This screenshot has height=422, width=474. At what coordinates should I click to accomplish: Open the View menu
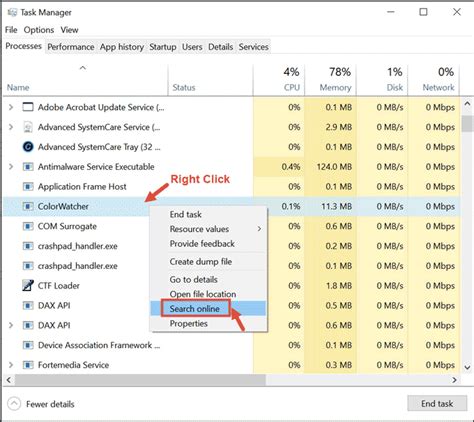[69, 30]
